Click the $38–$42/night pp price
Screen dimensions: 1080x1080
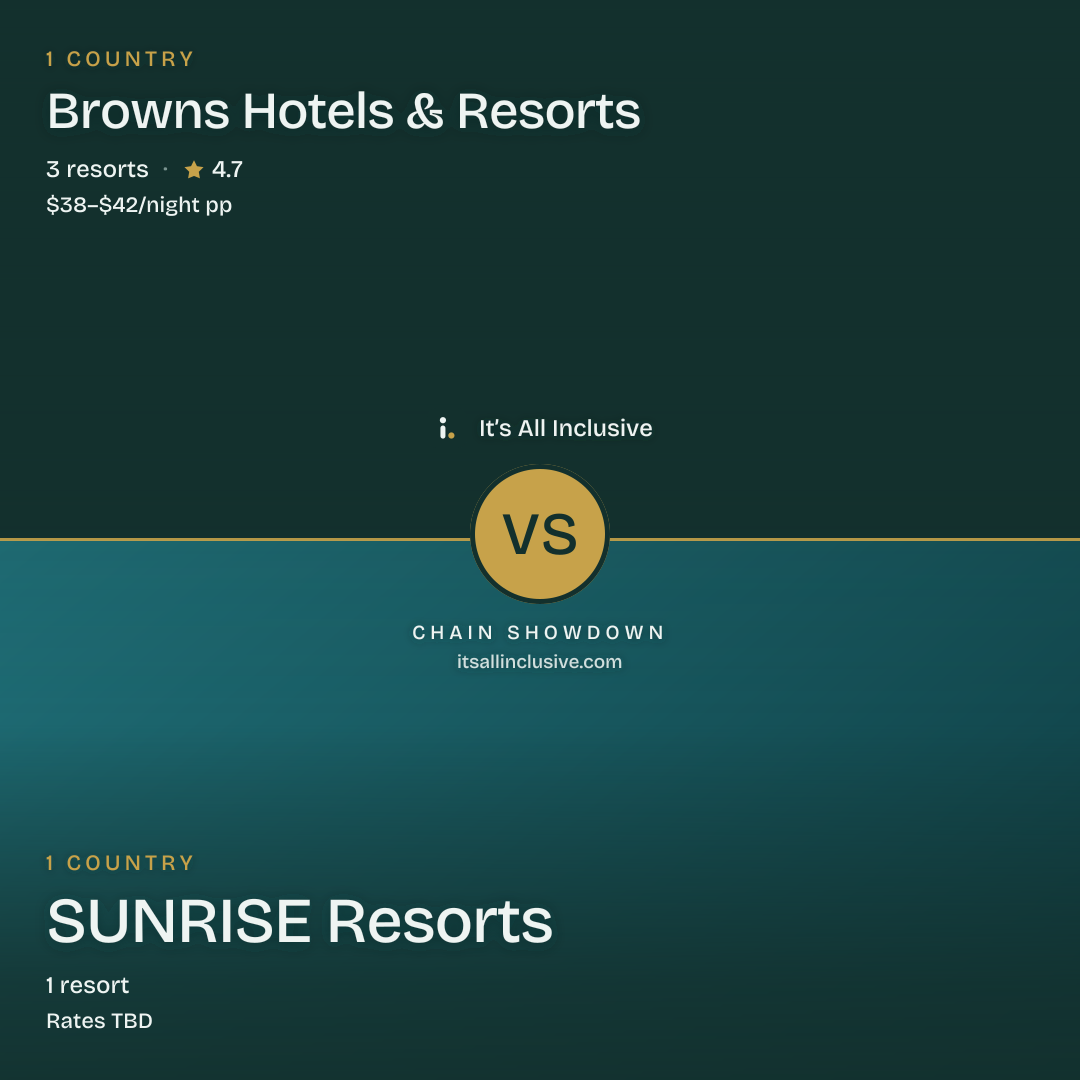[139, 205]
